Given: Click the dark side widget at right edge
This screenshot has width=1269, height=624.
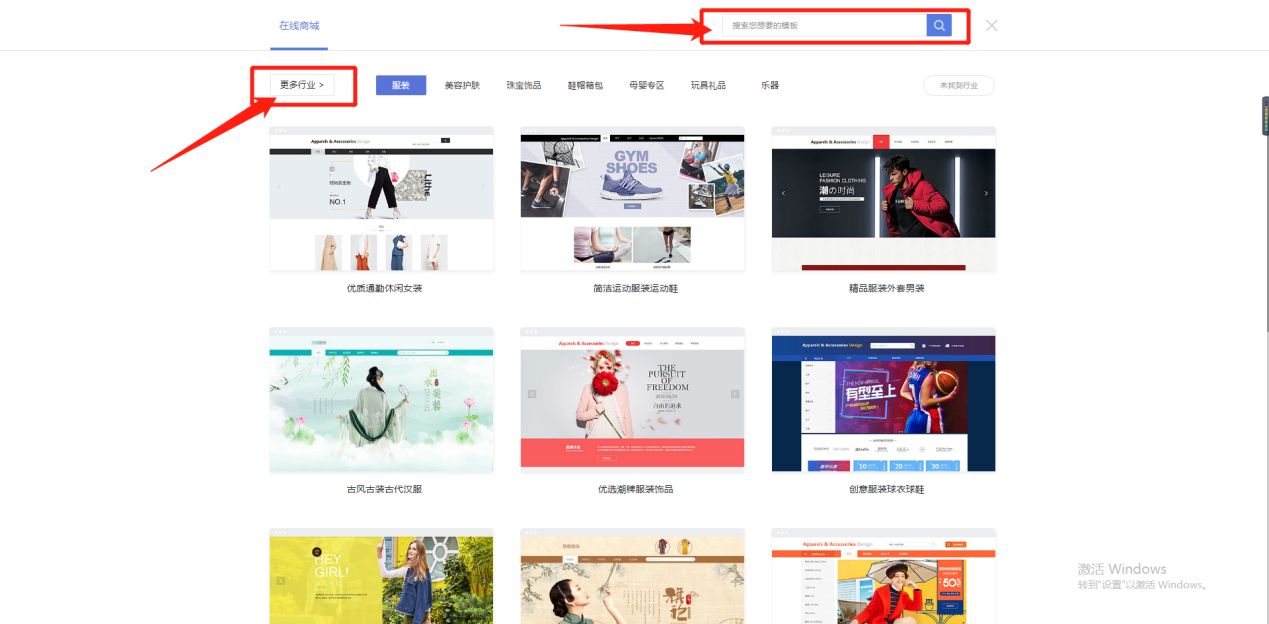Looking at the screenshot, I should click(1265, 116).
